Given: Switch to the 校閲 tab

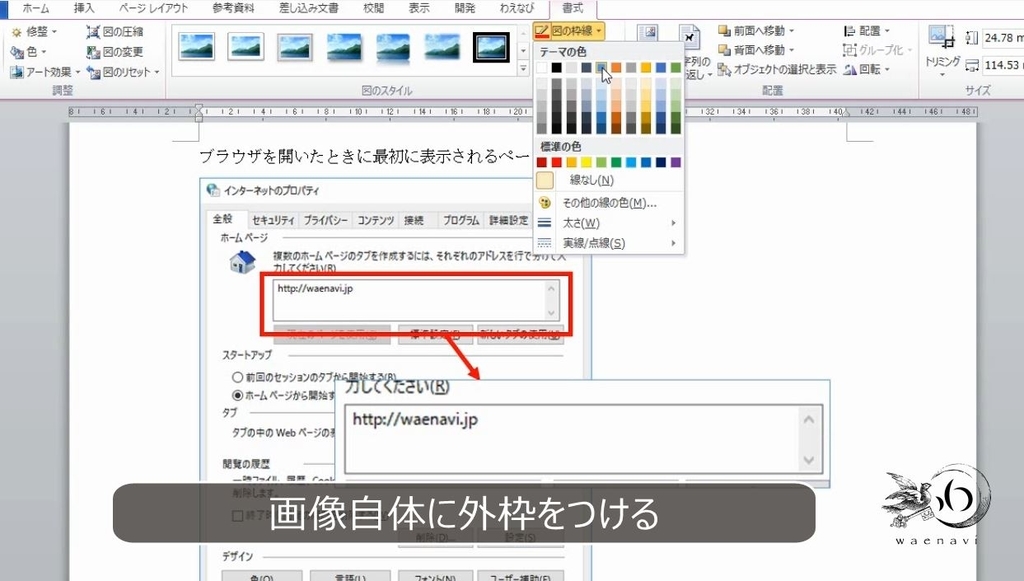Looking at the screenshot, I should click(x=373, y=8).
